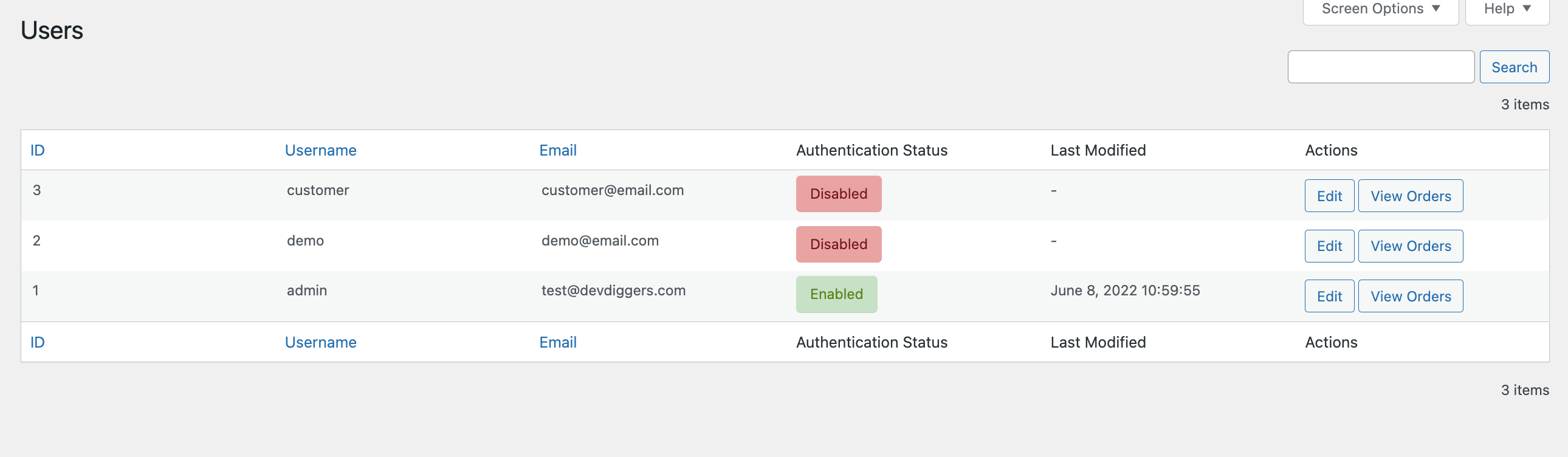Edit the customer user

pyautogui.click(x=1329, y=196)
